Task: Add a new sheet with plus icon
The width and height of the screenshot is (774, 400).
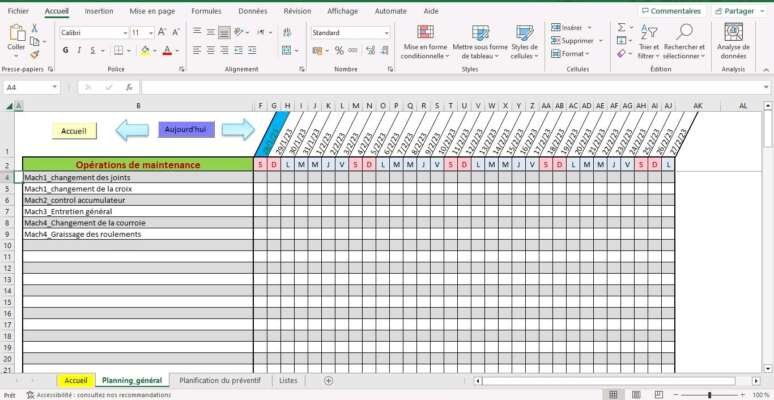Action: [x=329, y=381]
